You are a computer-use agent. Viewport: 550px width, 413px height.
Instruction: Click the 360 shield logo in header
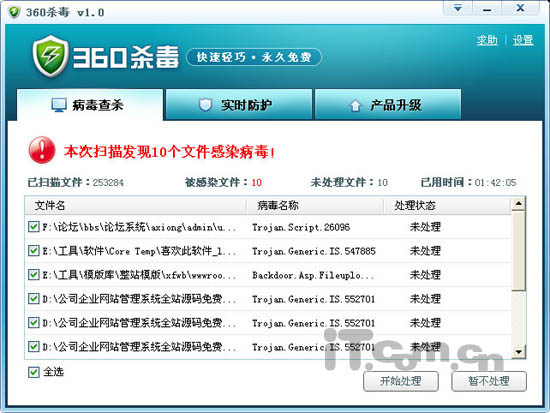point(50,56)
